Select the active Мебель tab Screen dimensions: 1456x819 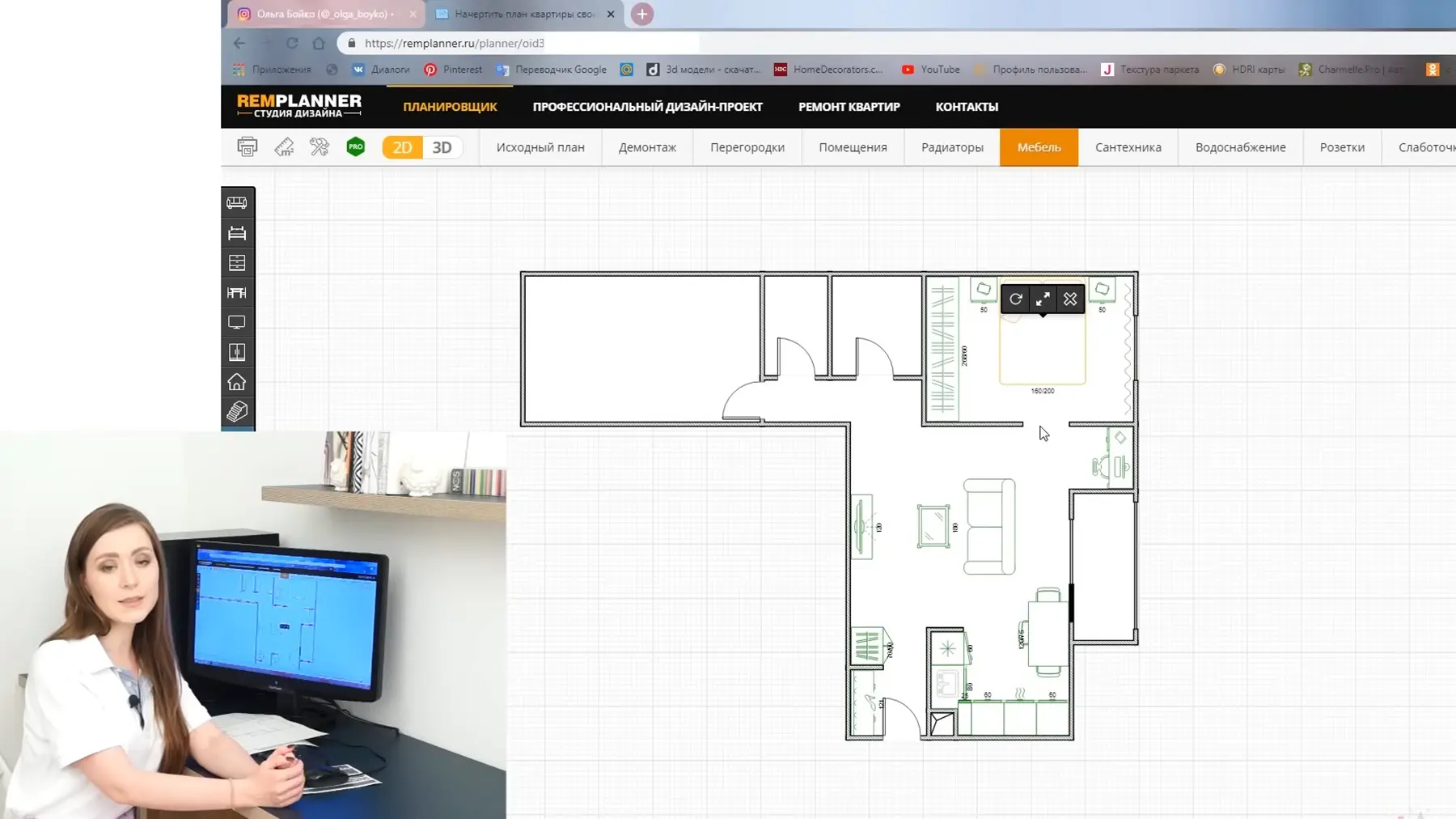(1039, 147)
